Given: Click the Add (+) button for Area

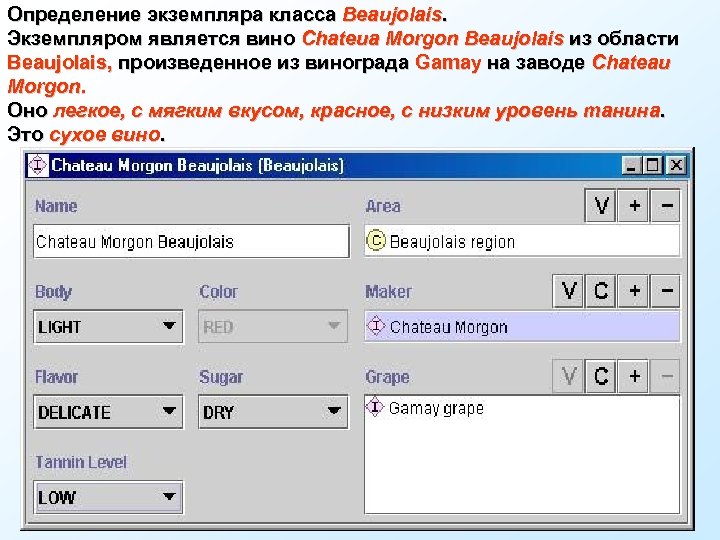Looking at the screenshot, I should (634, 205).
